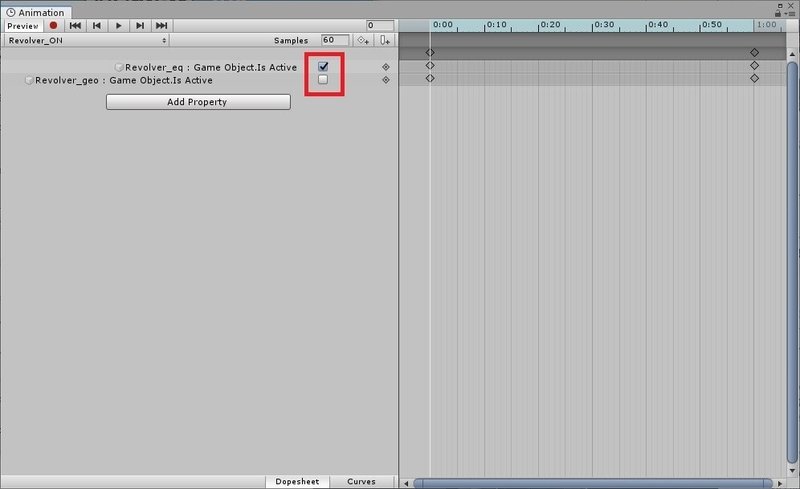Screen dimensions: 800x489
Task: Go to next keyframe
Action: [140, 26]
